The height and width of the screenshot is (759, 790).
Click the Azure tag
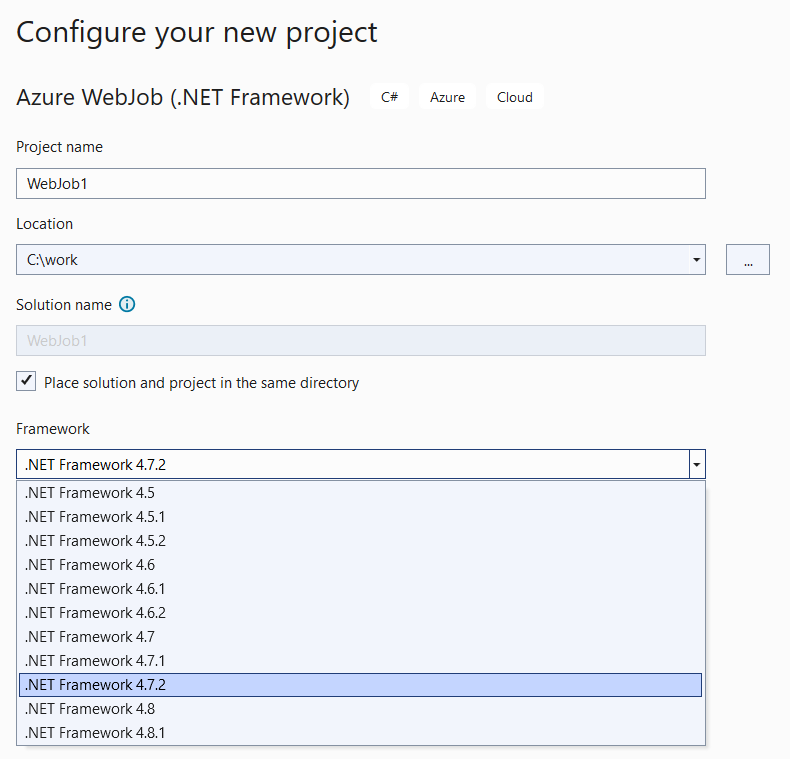(447, 97)
